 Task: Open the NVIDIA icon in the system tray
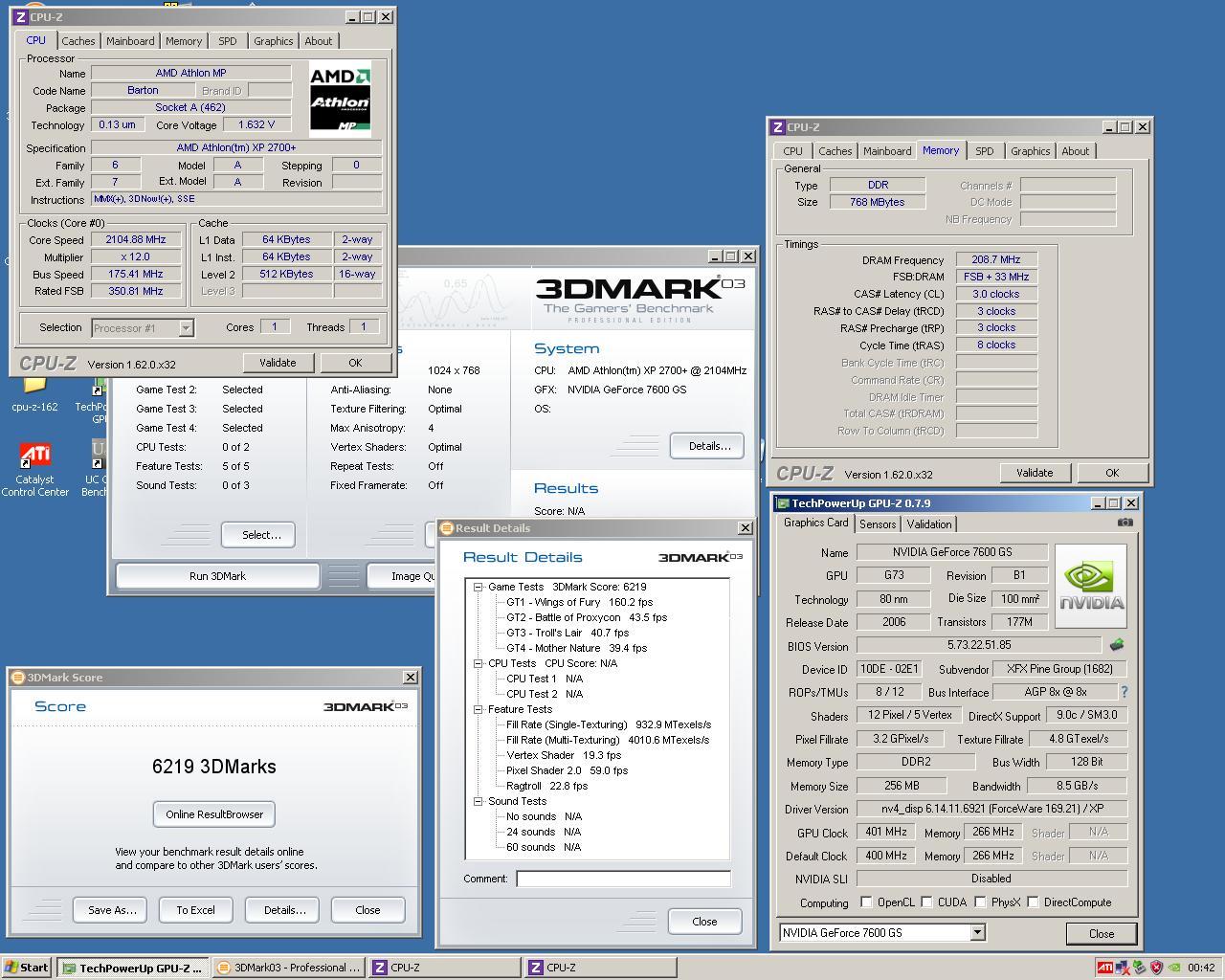pyautogui.click(x=1174, y=967)
